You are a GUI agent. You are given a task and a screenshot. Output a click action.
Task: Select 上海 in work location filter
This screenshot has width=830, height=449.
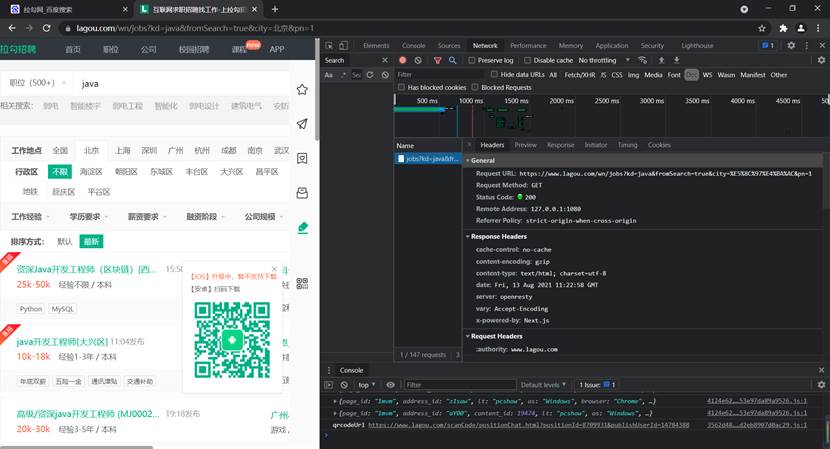[x=123, y=150]
